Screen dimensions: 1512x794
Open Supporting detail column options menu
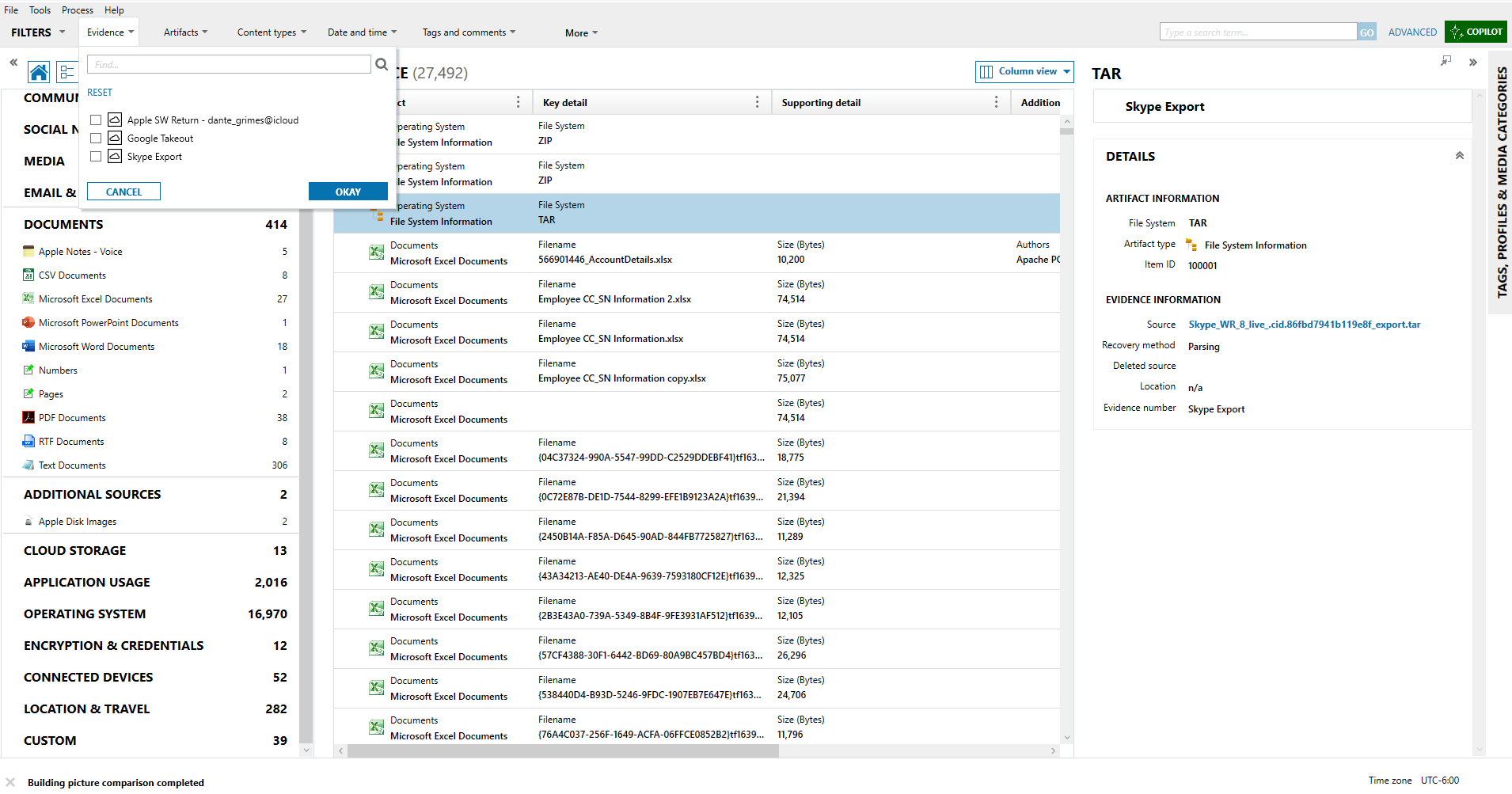click(996, 102)
